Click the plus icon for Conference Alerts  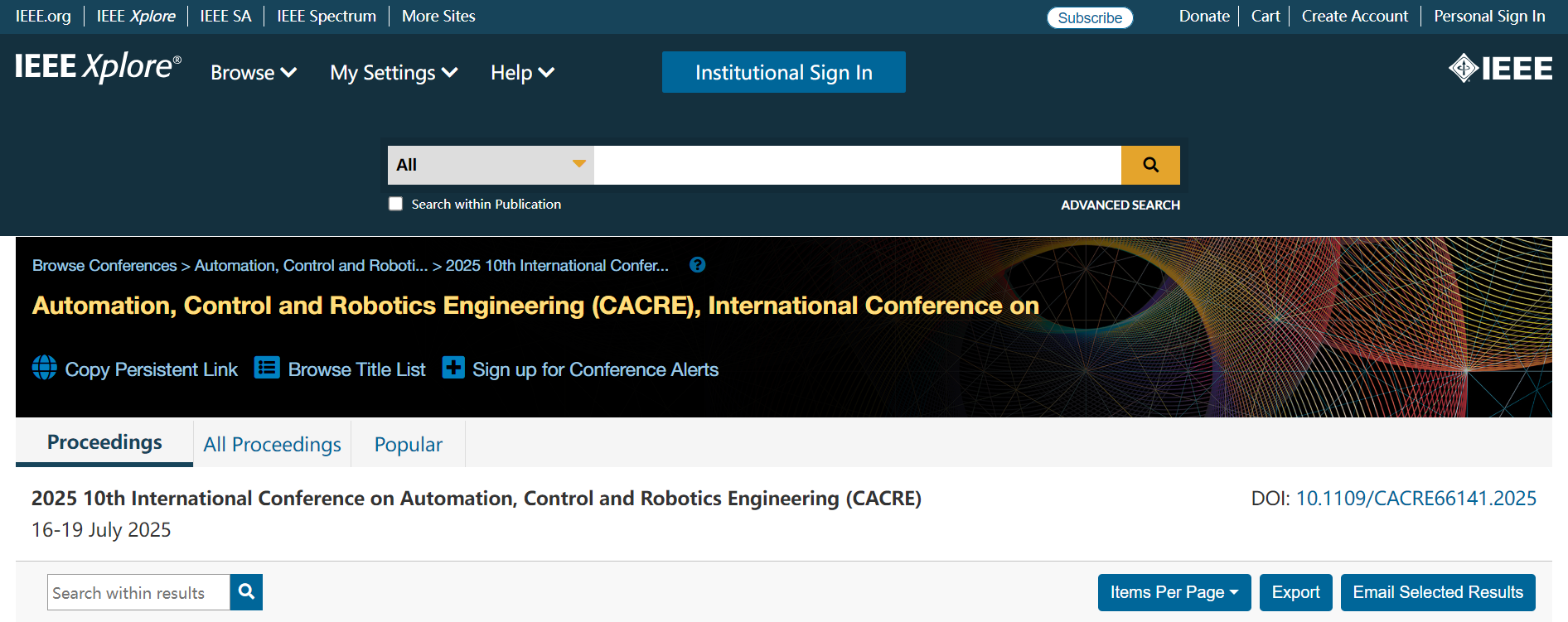(453, 367)
